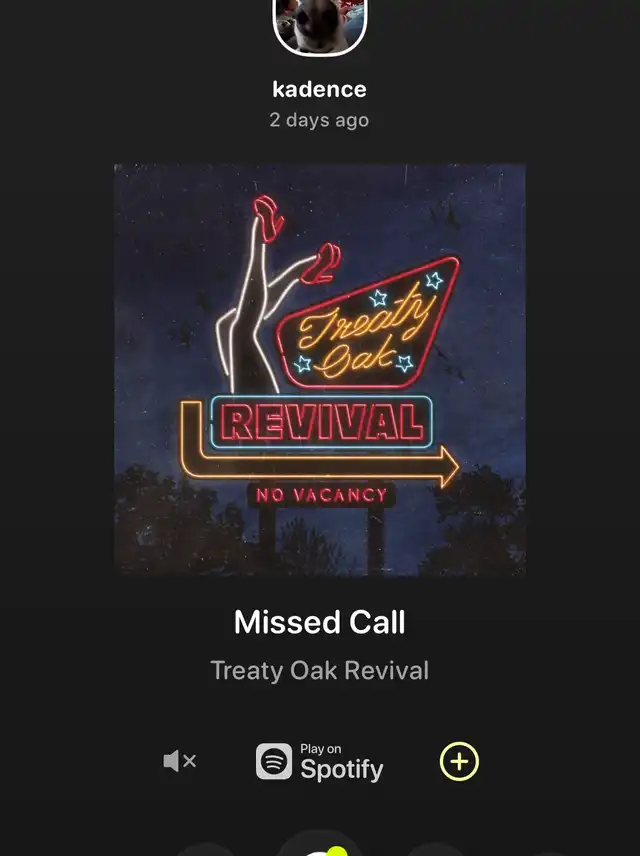640x856 pixels.
Task: Add the song with the yellow plus icon
Action: (459, 761)
